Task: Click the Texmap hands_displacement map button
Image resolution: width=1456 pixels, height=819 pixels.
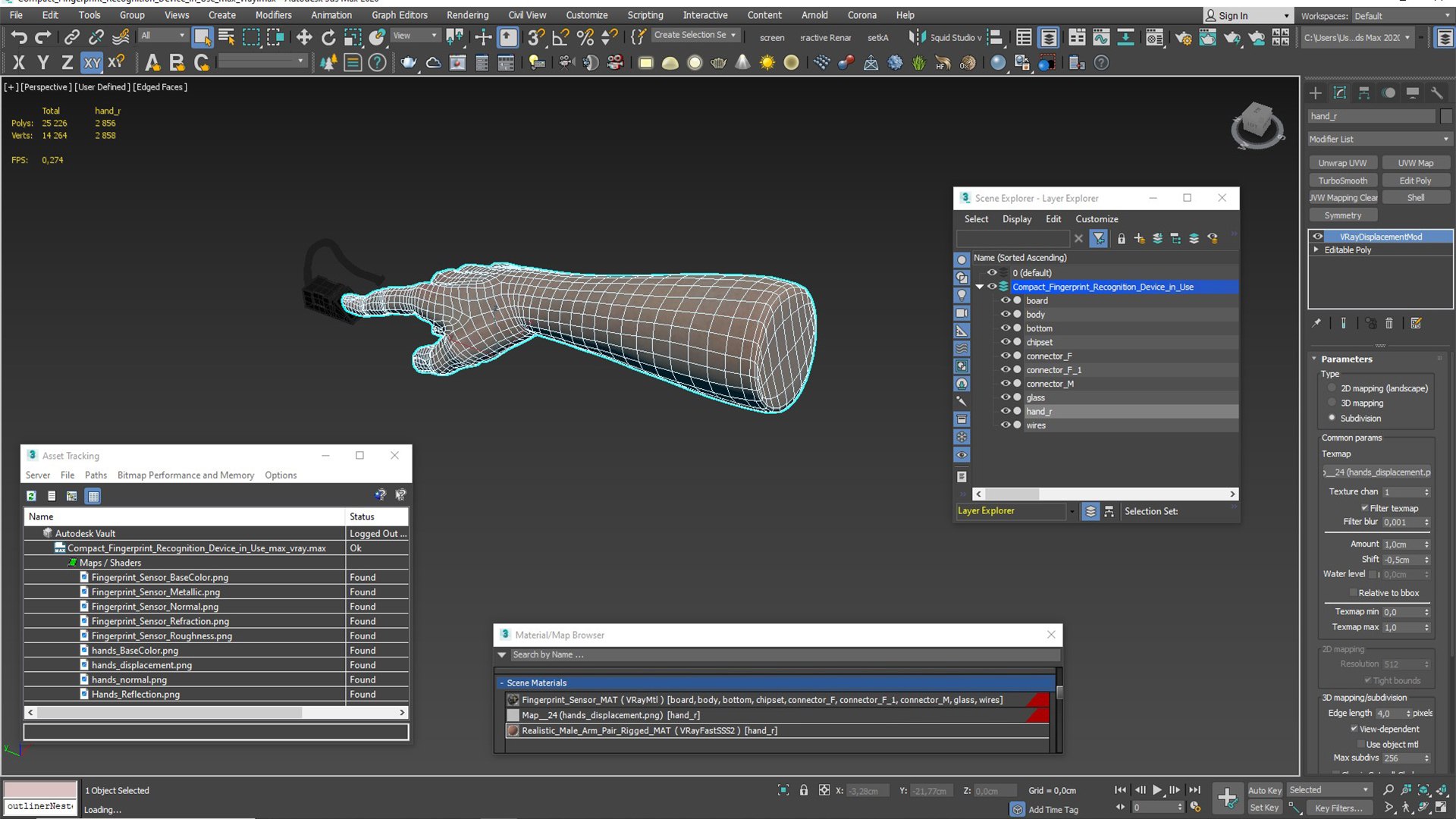Action: pyautogui.click(x=1377, y=472)
